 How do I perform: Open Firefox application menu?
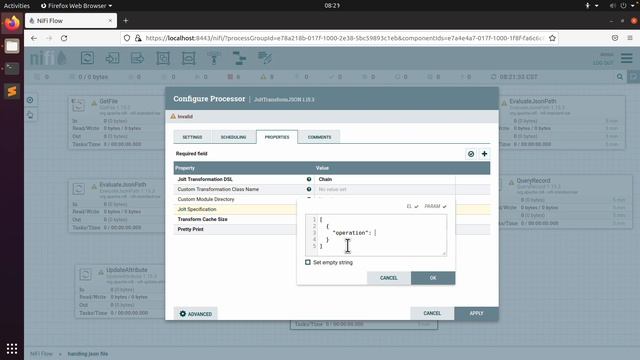tap(630, 38)
